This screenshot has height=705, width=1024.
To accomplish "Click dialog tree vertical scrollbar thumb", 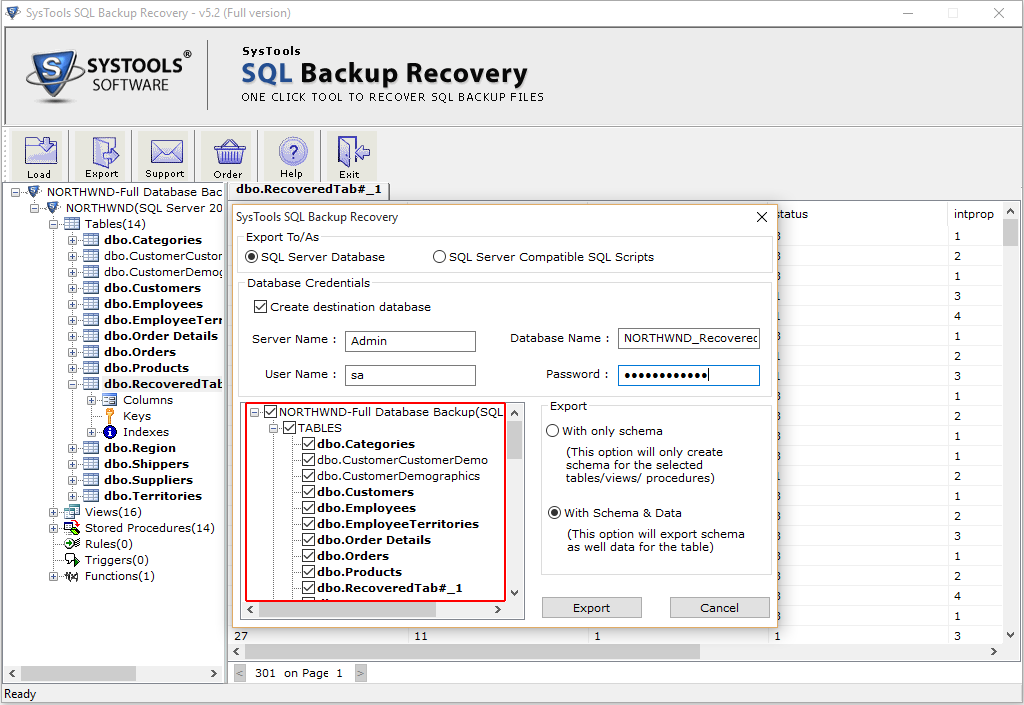I will tap(515, 440).
